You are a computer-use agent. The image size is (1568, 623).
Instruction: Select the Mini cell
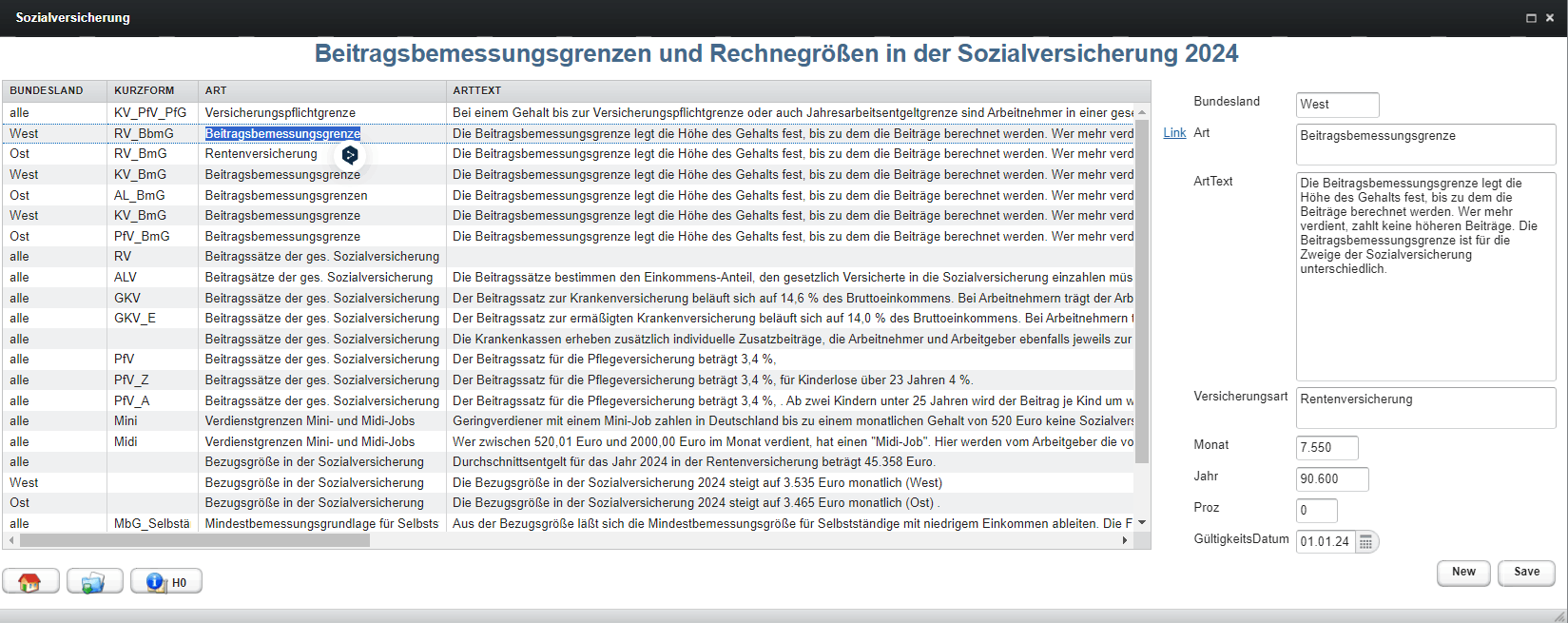pos(152,421)
